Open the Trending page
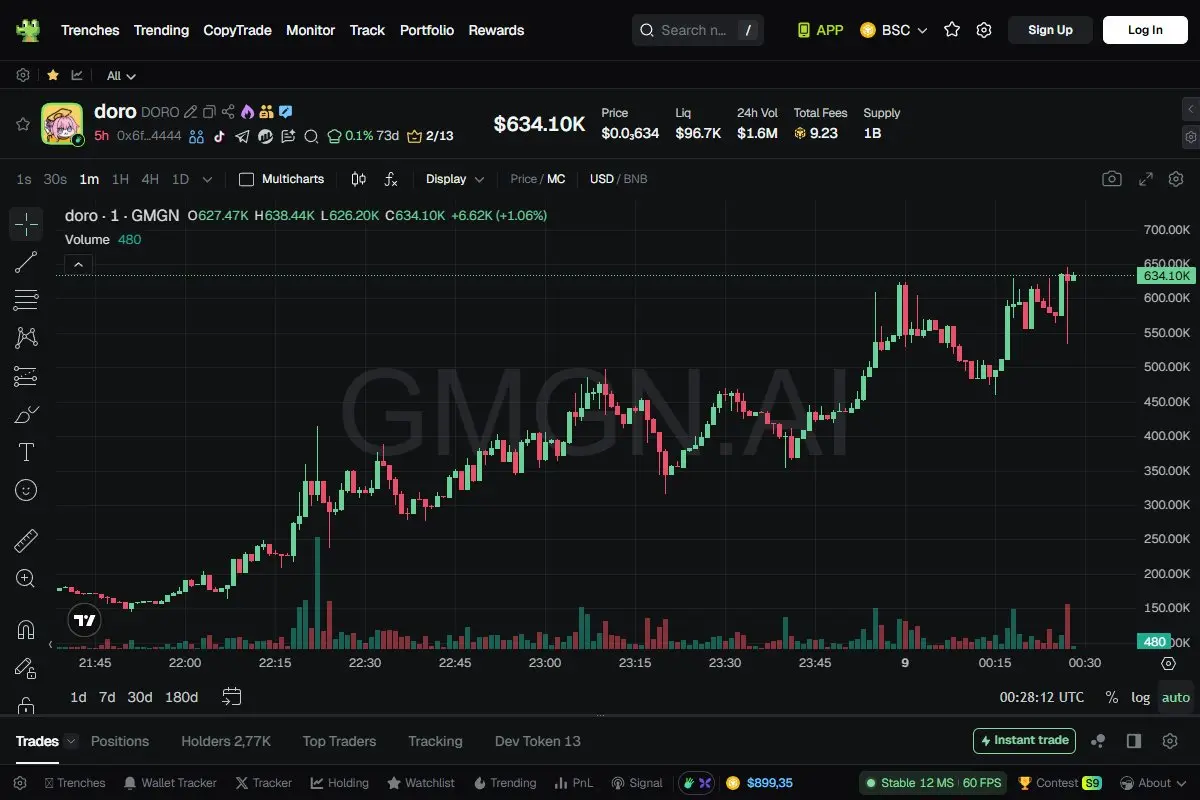The width and height of the screenshot is (1200, 800). tap(161, 30)
